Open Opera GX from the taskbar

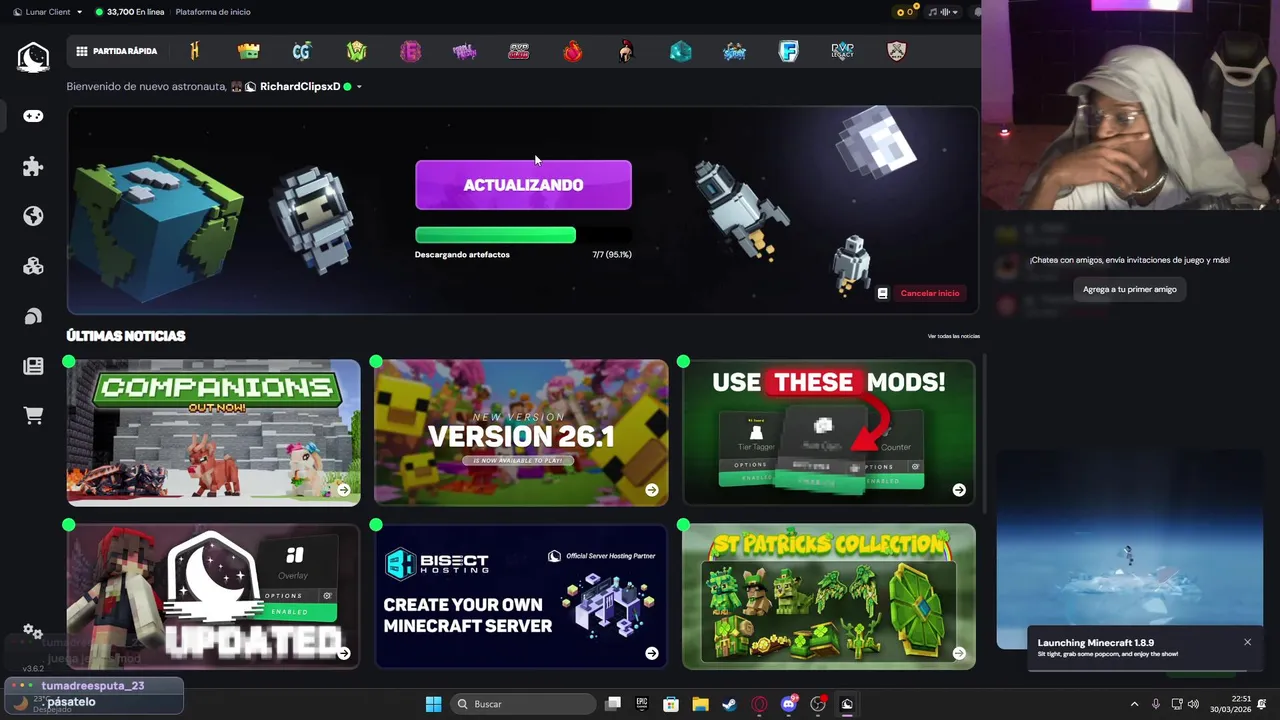tap(759, 704)
